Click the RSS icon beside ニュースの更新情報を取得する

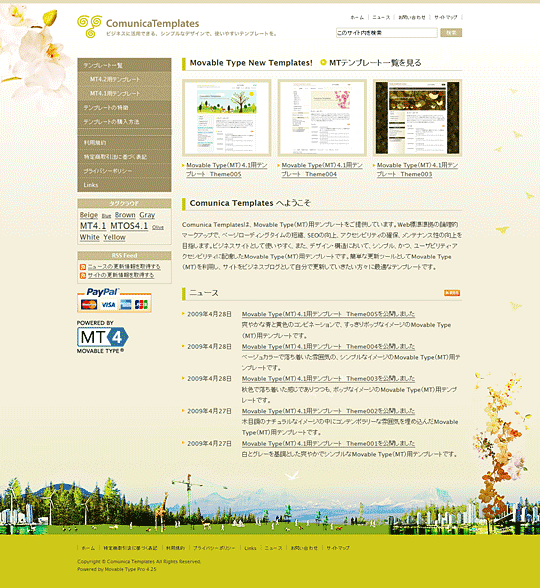(x=83, y=267)
